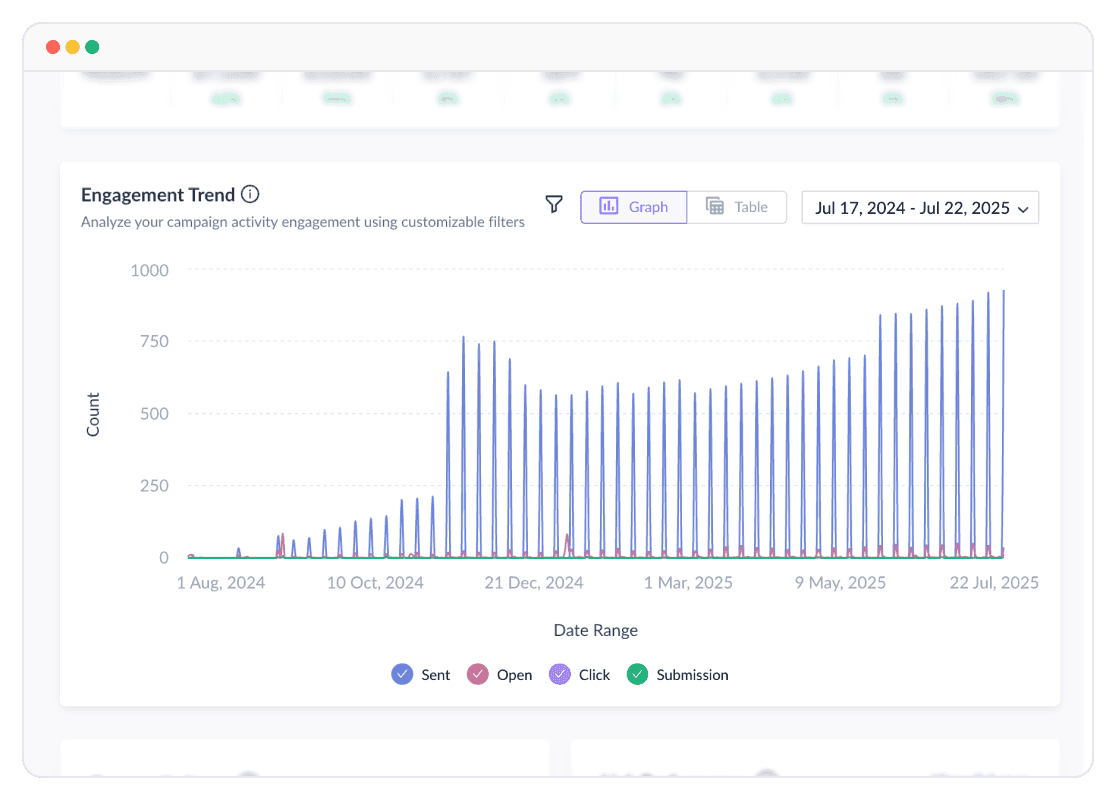Click the green Submission checkmark icon

pyautogui.click(x=637, y=674)
